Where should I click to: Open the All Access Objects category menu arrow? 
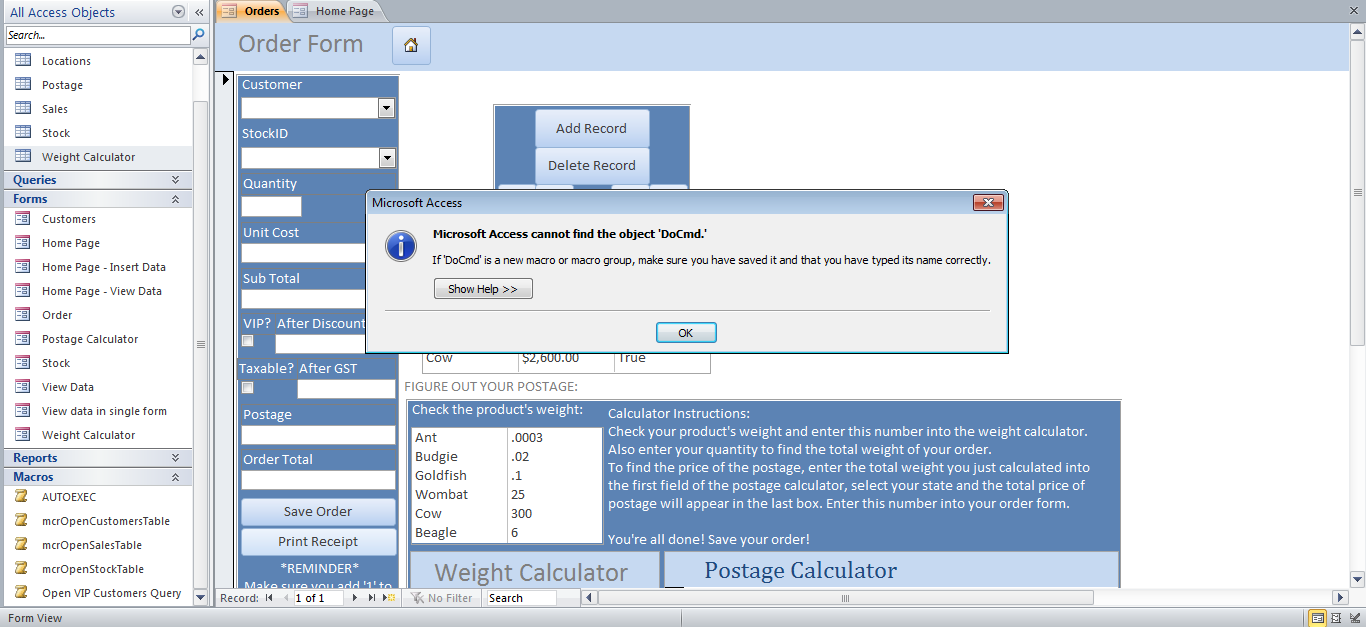[178, 12]
